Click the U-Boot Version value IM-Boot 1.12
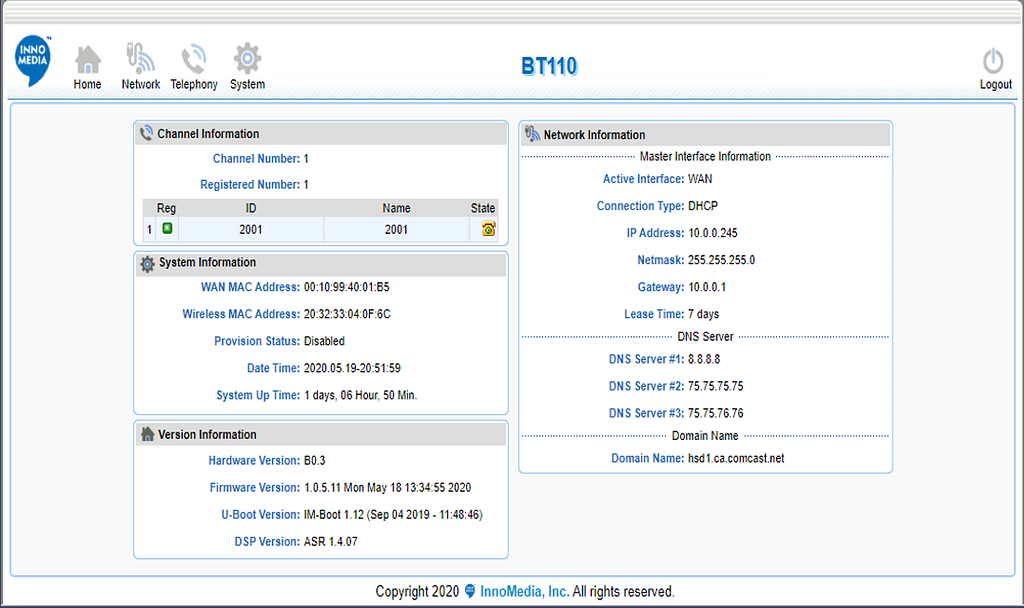The image size is (1024, 608). tap(393, 515)
